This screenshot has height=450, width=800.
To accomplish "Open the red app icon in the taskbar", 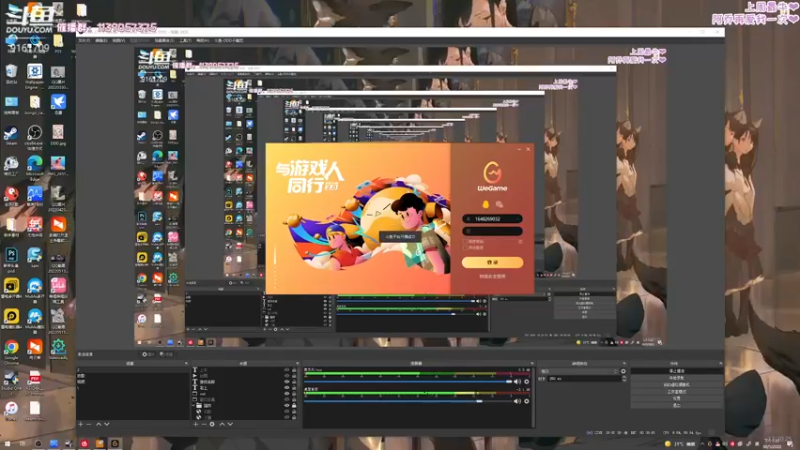I will (x=85, y=444).
